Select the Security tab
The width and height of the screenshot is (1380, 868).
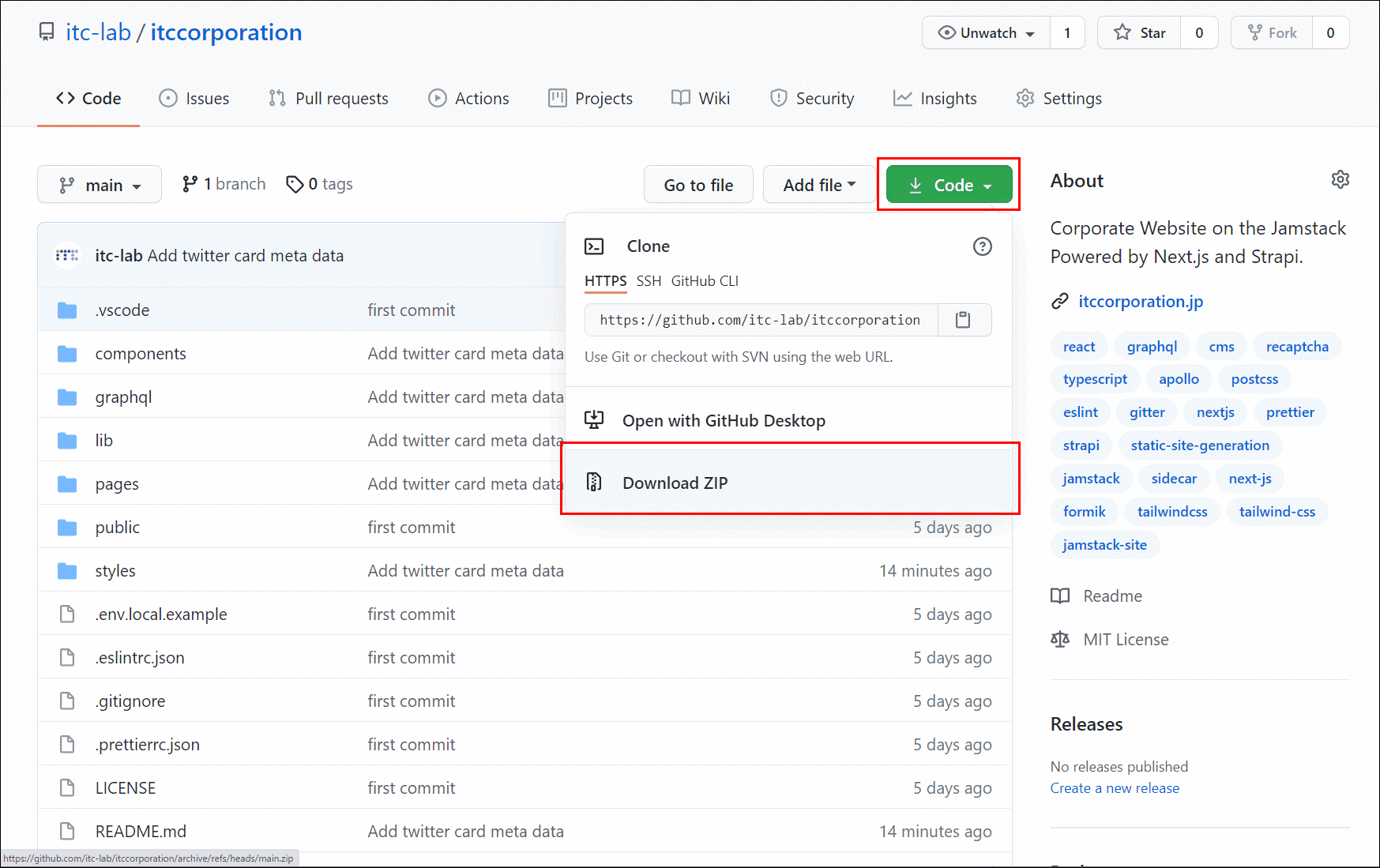(812, 98)
